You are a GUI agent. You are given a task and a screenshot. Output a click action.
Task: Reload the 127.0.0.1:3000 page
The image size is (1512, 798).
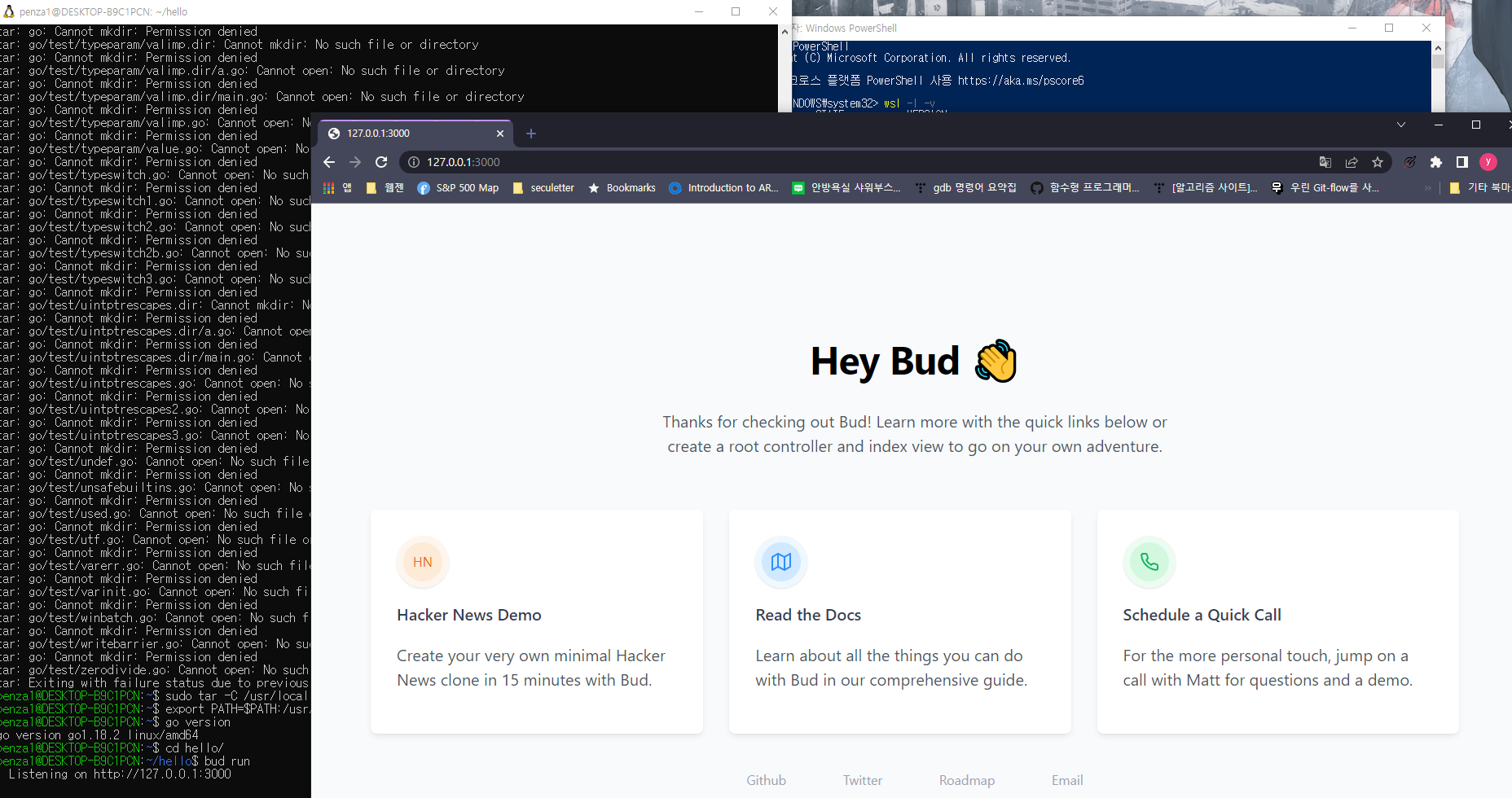381,162
